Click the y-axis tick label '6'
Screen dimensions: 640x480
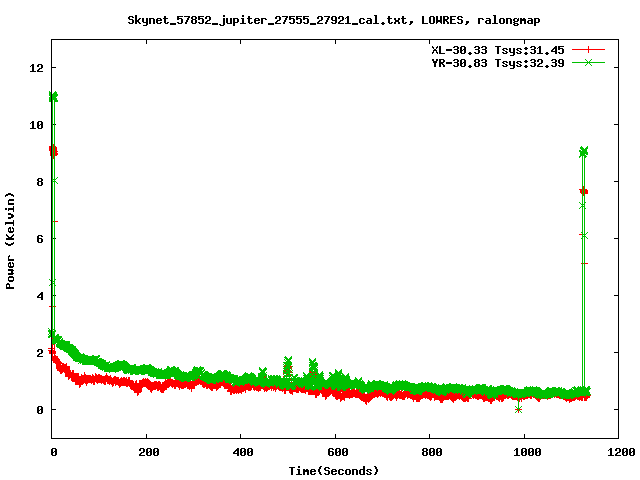(40, 239)
